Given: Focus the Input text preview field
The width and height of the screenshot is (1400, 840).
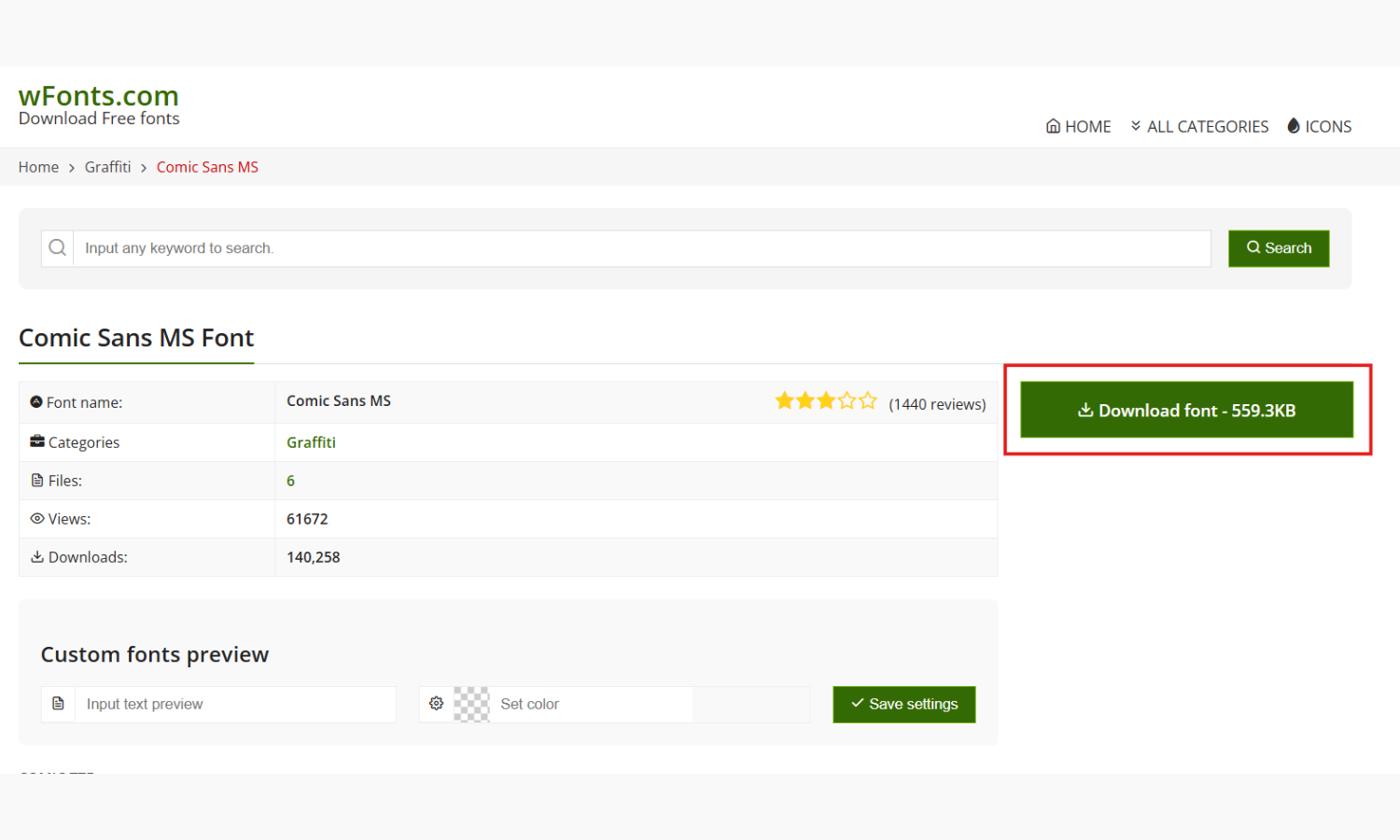Looking at the screenshot, I should [235, 705].
